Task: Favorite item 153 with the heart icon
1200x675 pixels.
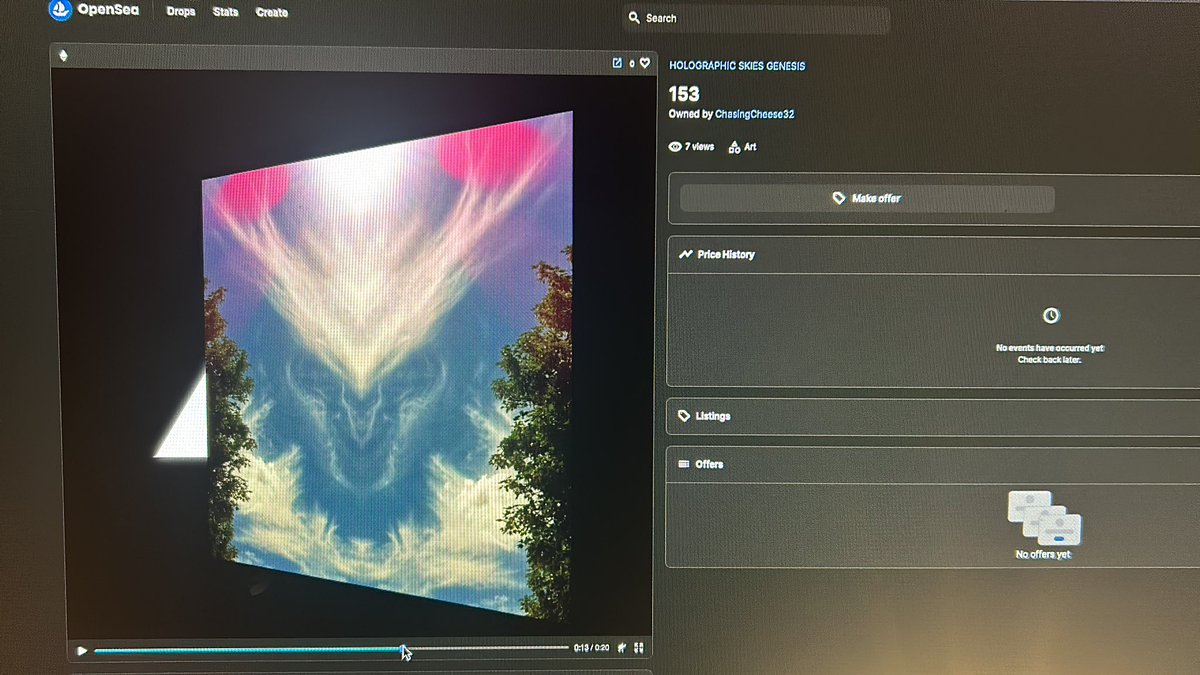Action: tap(645, 63)
